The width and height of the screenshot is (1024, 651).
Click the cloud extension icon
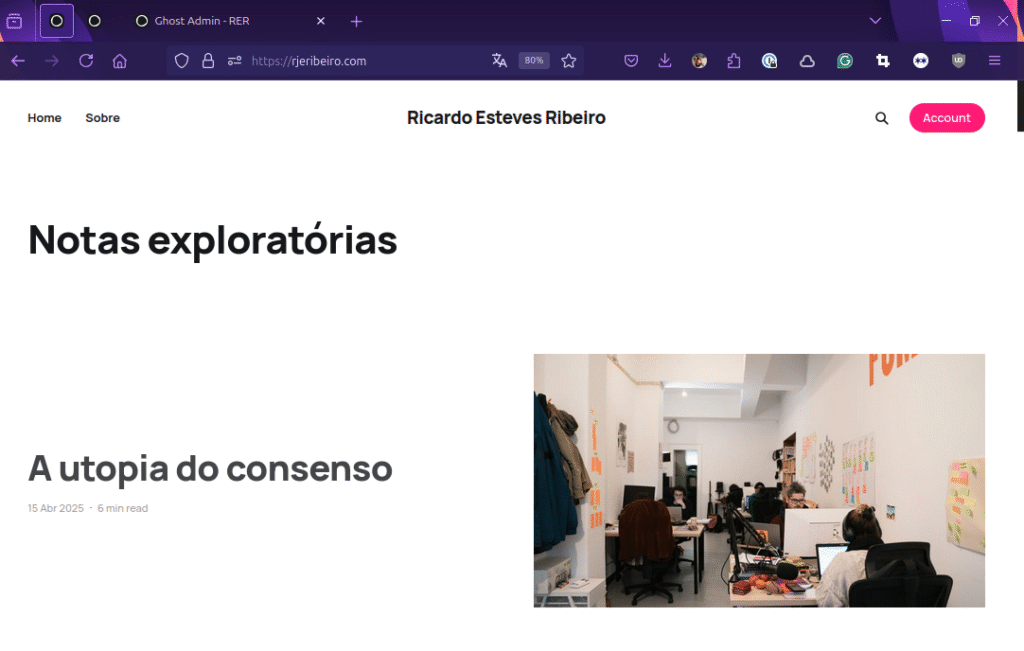click(x=807, y=61)
